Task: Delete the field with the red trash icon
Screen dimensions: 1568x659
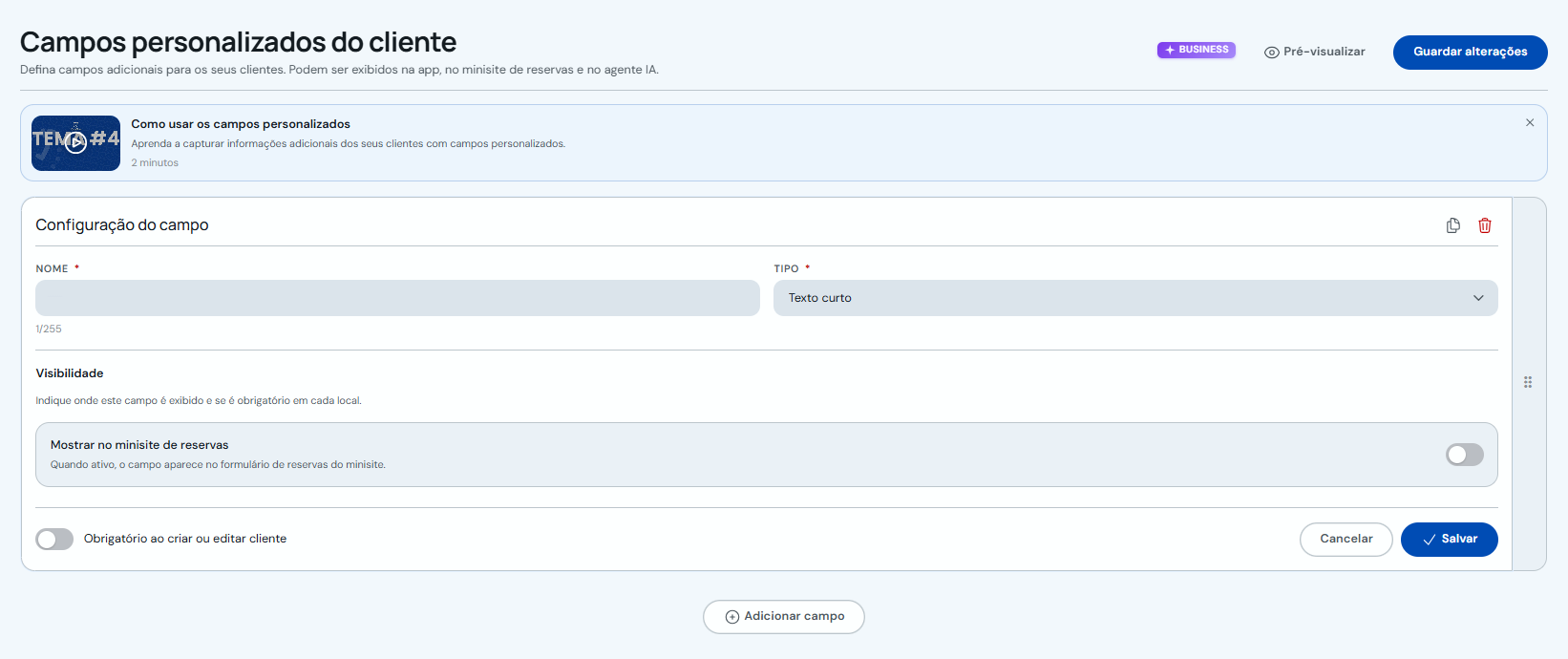Action: coord(1485,225)
